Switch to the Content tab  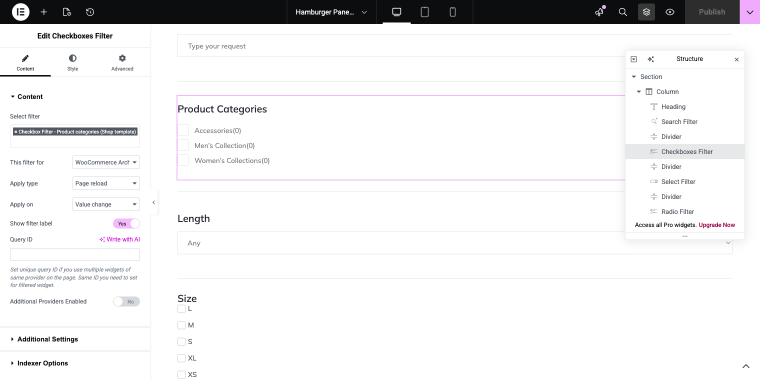point(25,63)
